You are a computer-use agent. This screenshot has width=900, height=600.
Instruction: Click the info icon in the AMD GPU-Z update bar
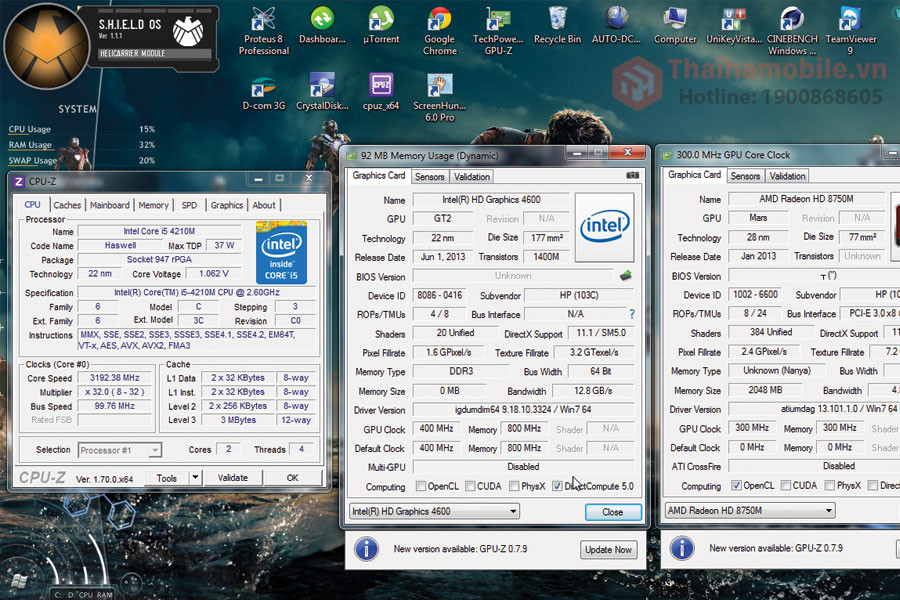tap(682, 548)
